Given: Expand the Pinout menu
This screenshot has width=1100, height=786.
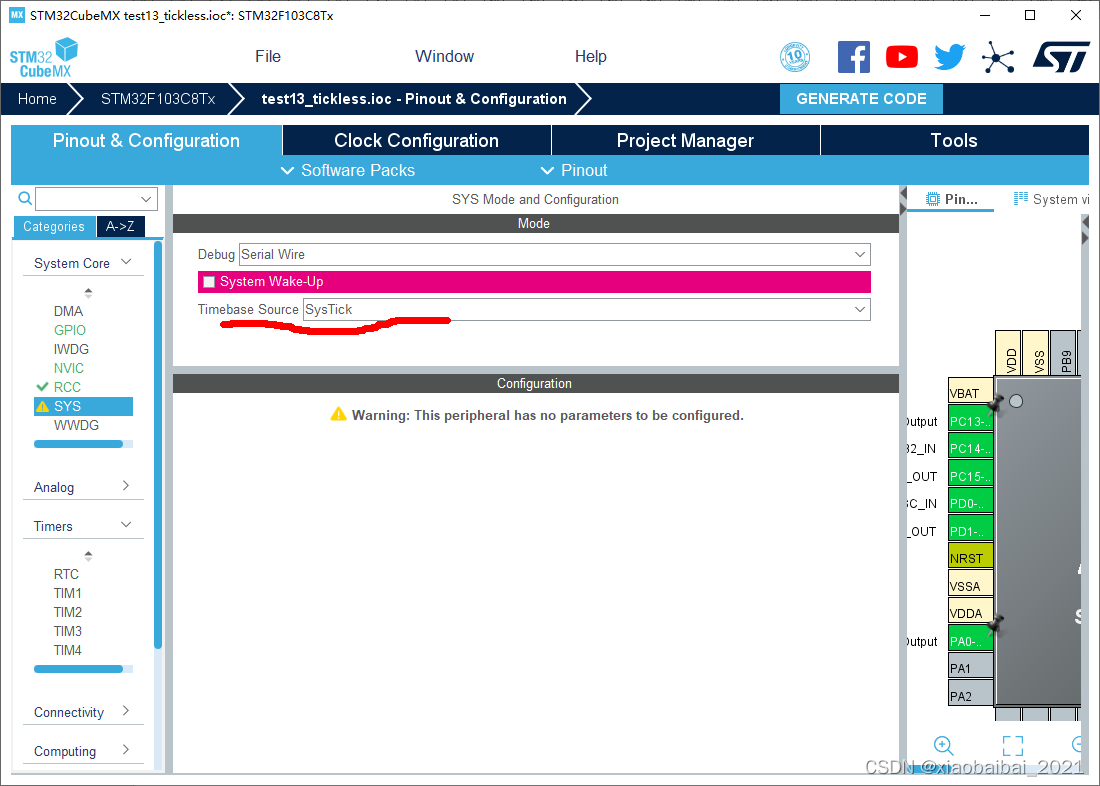Looking at the screenshot, I should [573, 171].
